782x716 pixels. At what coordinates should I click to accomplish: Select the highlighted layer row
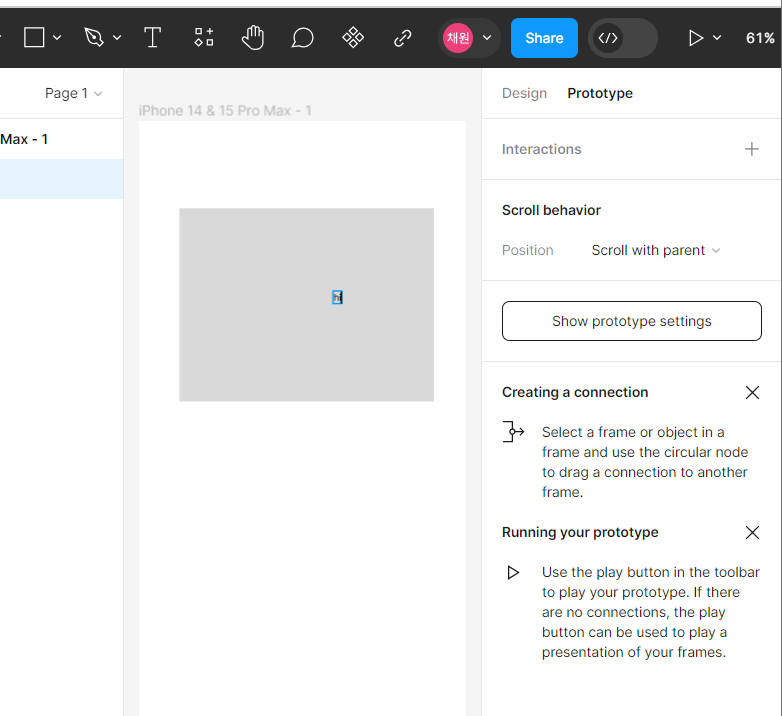point(61,179)
